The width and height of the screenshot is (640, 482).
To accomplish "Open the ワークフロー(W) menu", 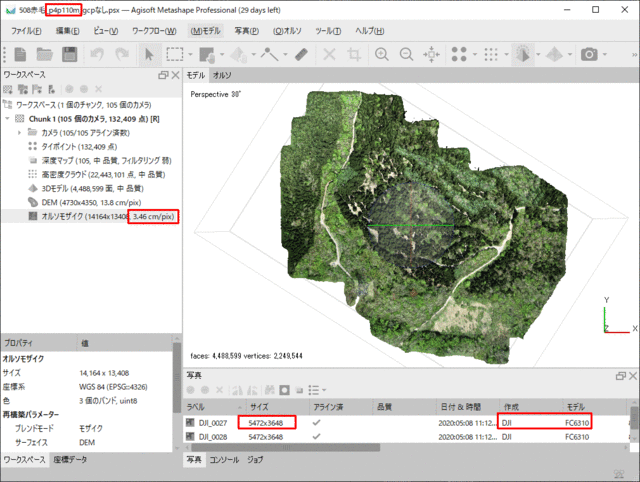I will click(154, 31).
